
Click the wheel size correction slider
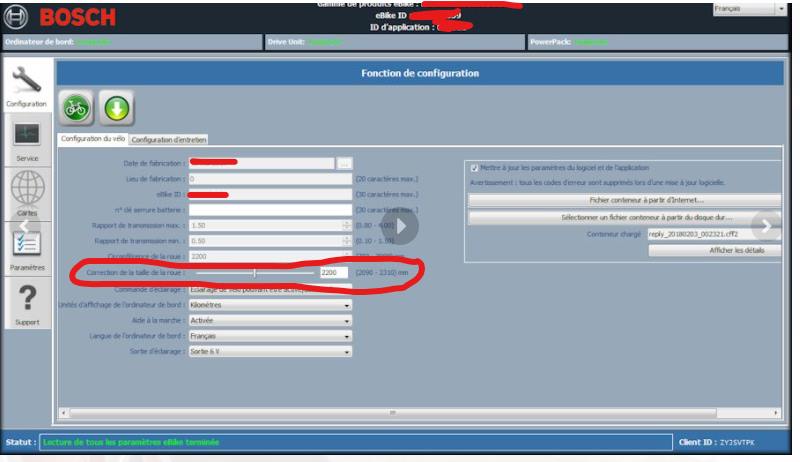pos(255,272)
